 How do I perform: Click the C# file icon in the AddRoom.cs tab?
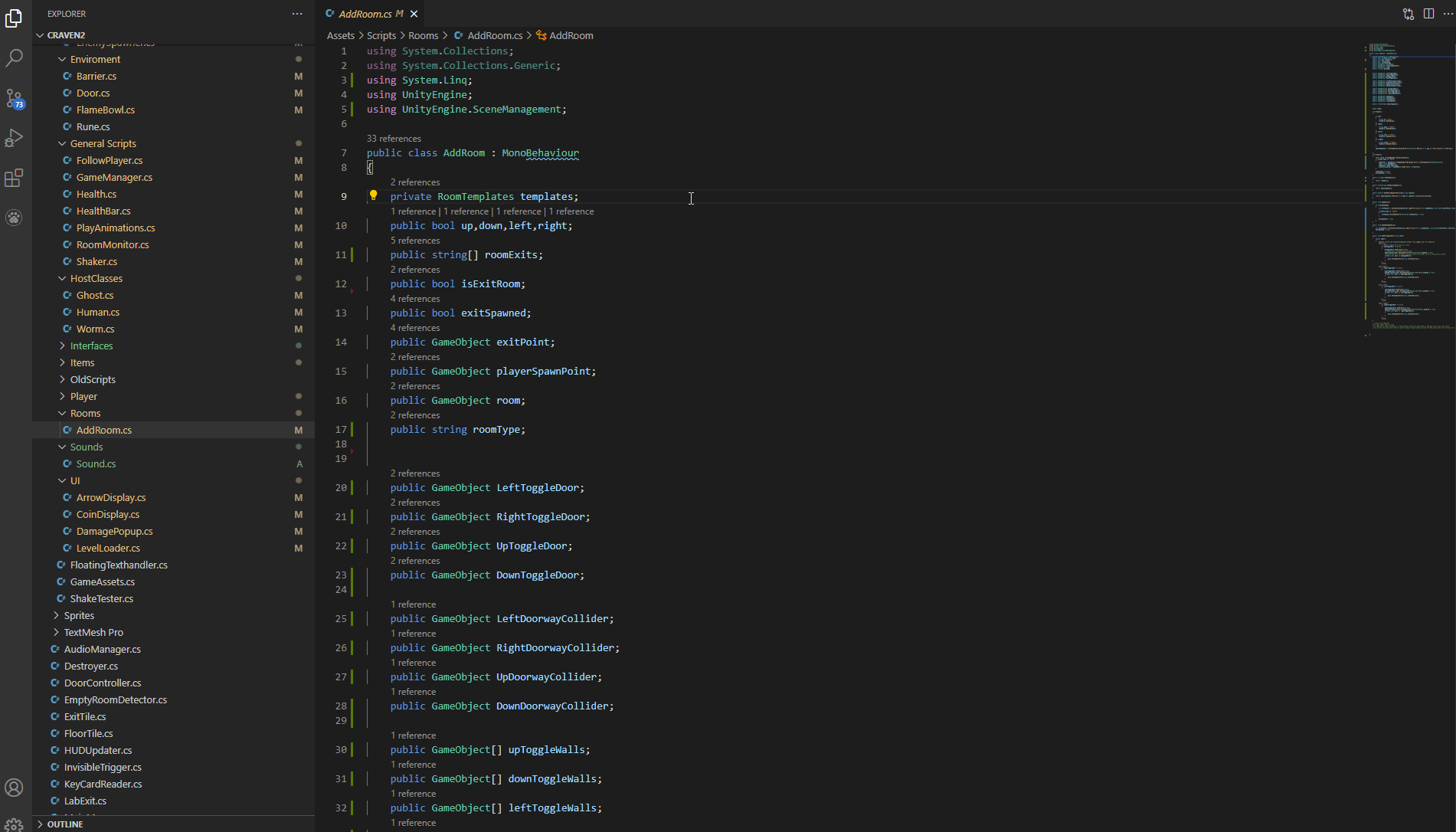(330, 14)
